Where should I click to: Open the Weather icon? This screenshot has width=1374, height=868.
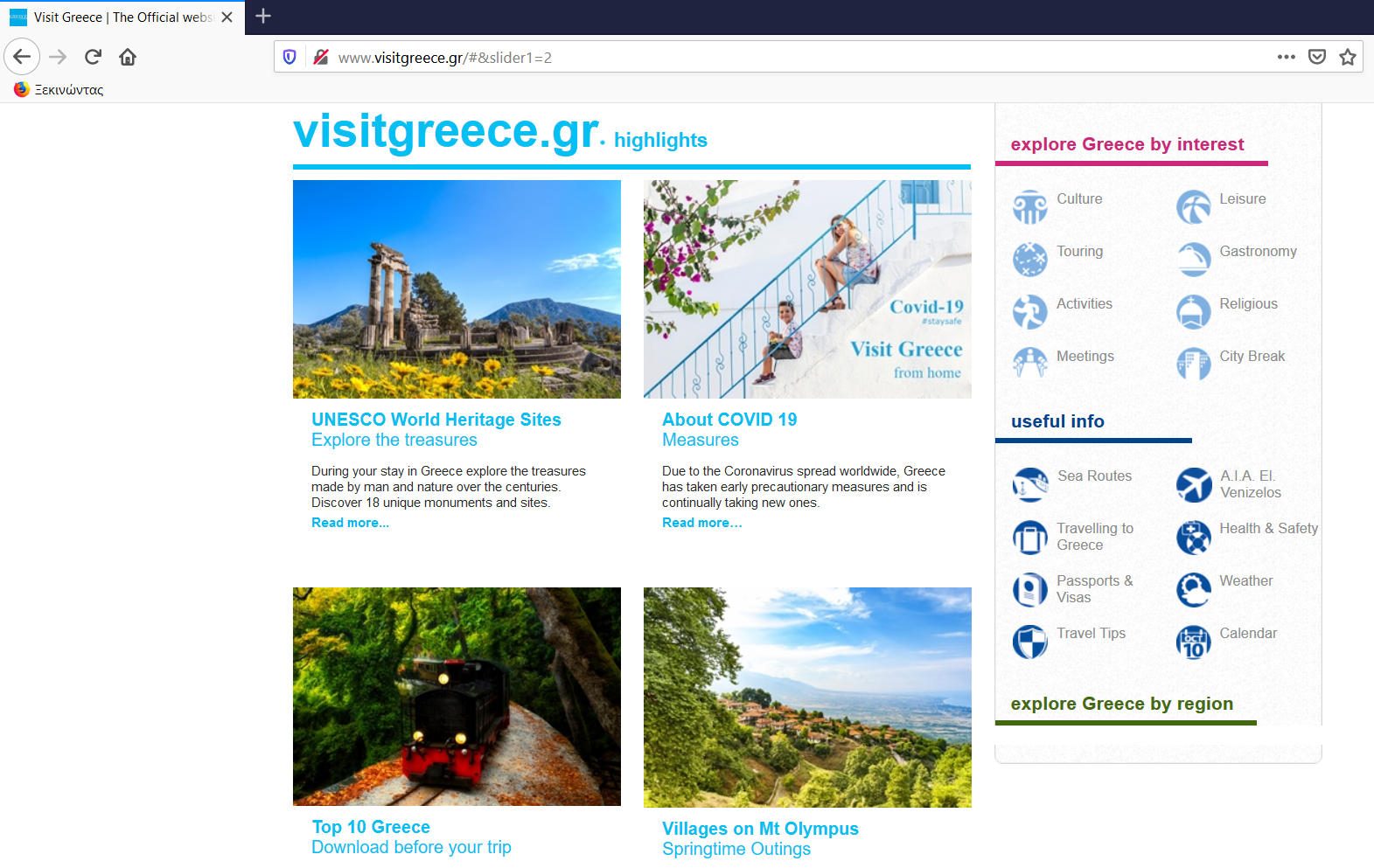point(1193,589)
